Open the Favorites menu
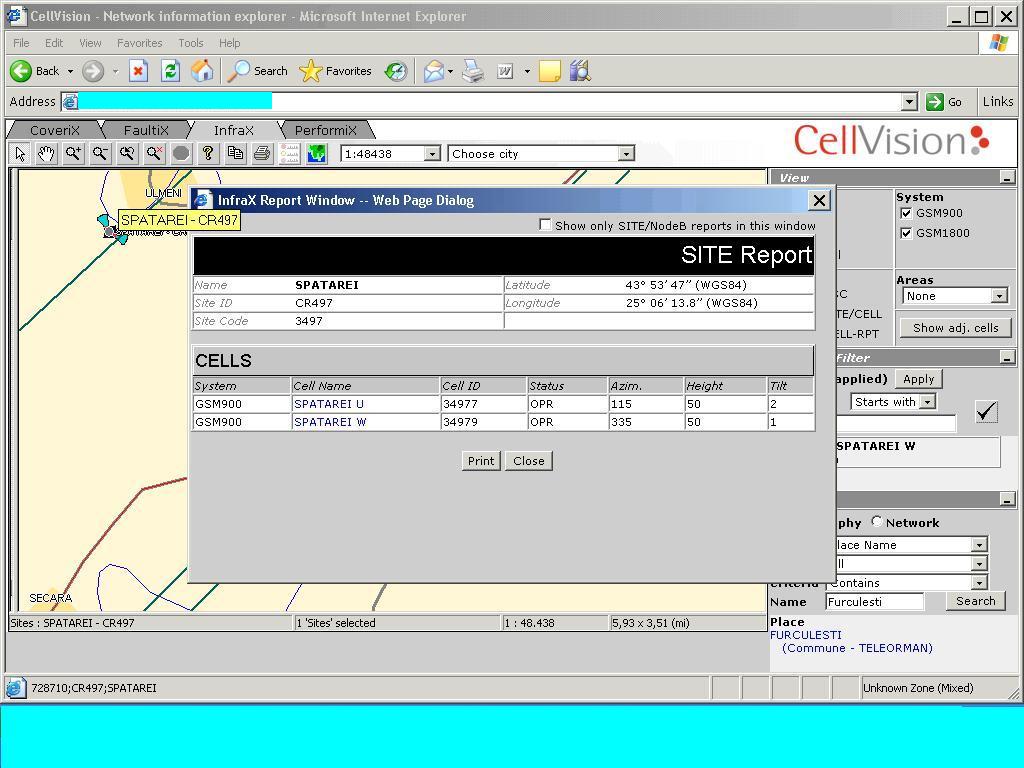 (139, 43)
